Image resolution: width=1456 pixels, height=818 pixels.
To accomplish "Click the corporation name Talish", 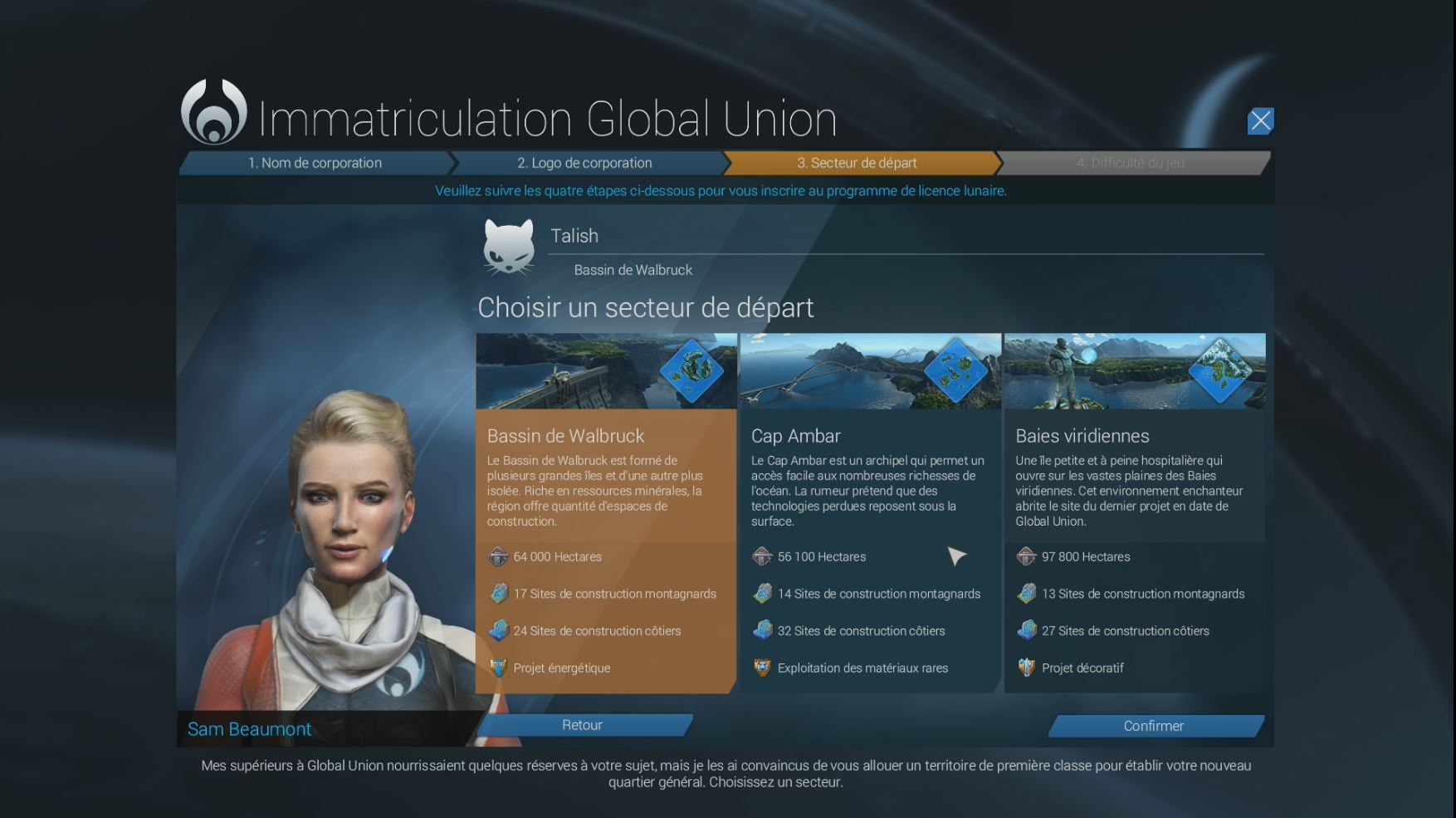I will pyautogui.click(x=574, y=236).
